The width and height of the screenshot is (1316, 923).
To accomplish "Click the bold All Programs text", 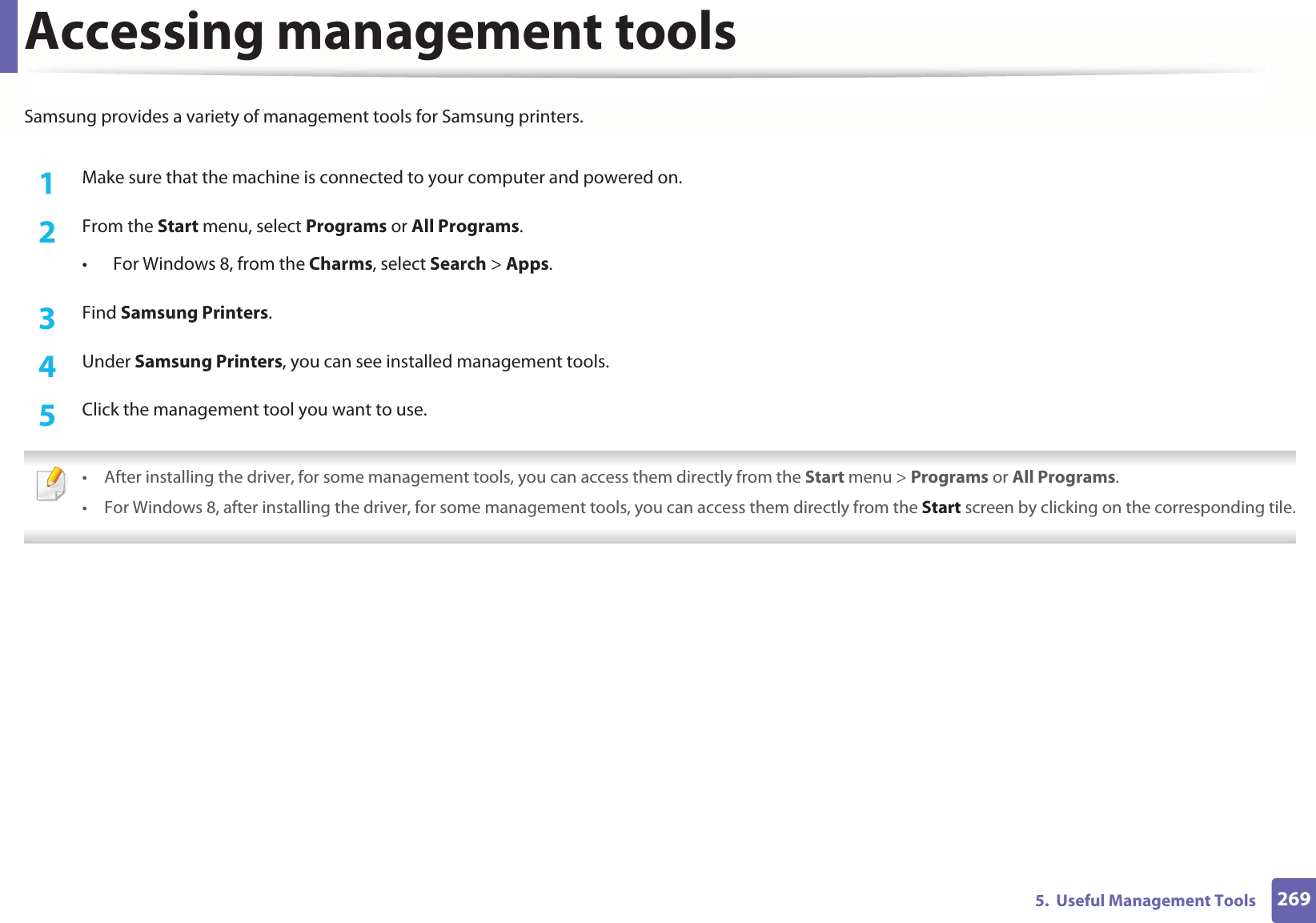I will click(x=465, y=226).
